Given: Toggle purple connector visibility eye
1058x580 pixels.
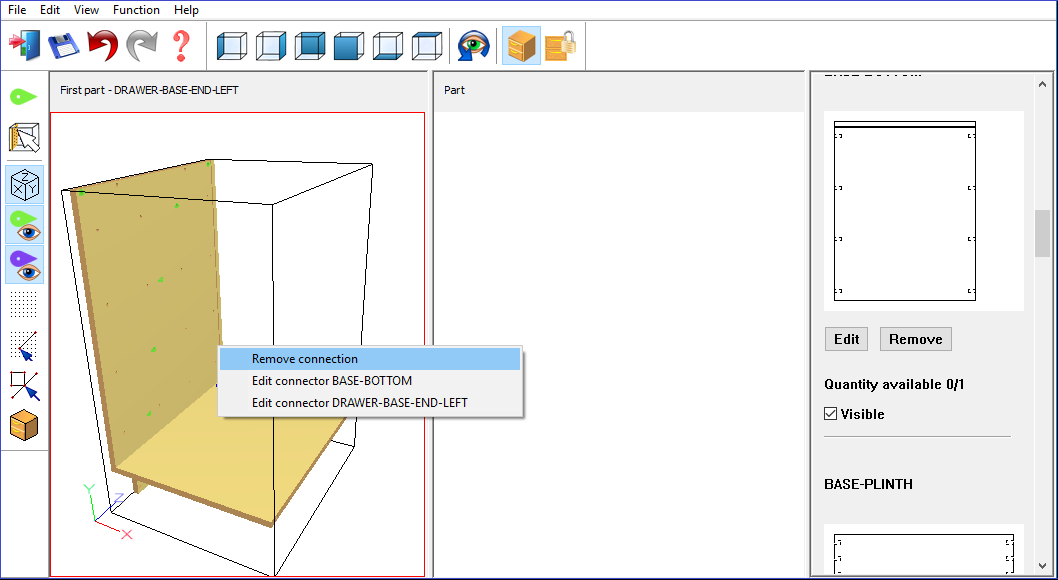Looking at the screenshot, I should (x=25, y=264).
